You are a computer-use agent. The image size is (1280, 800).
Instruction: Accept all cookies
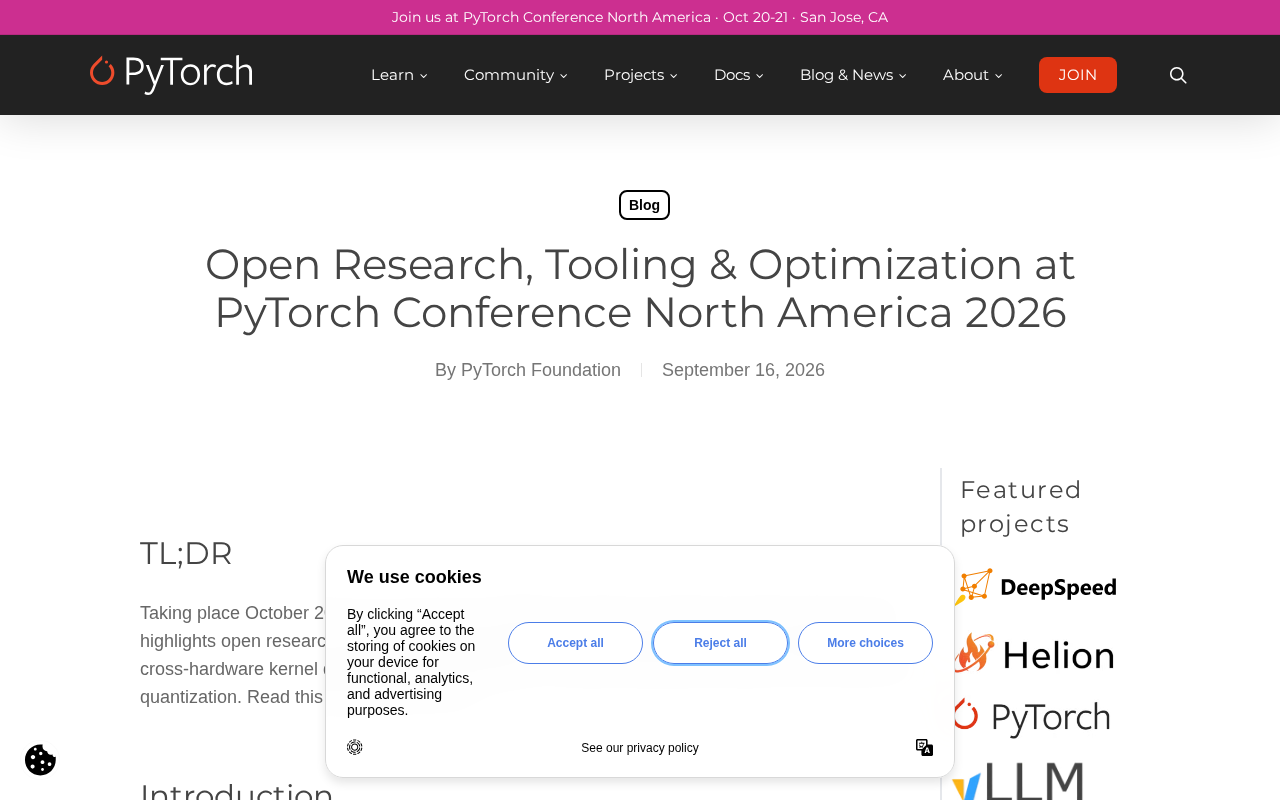tap(575, 643)
